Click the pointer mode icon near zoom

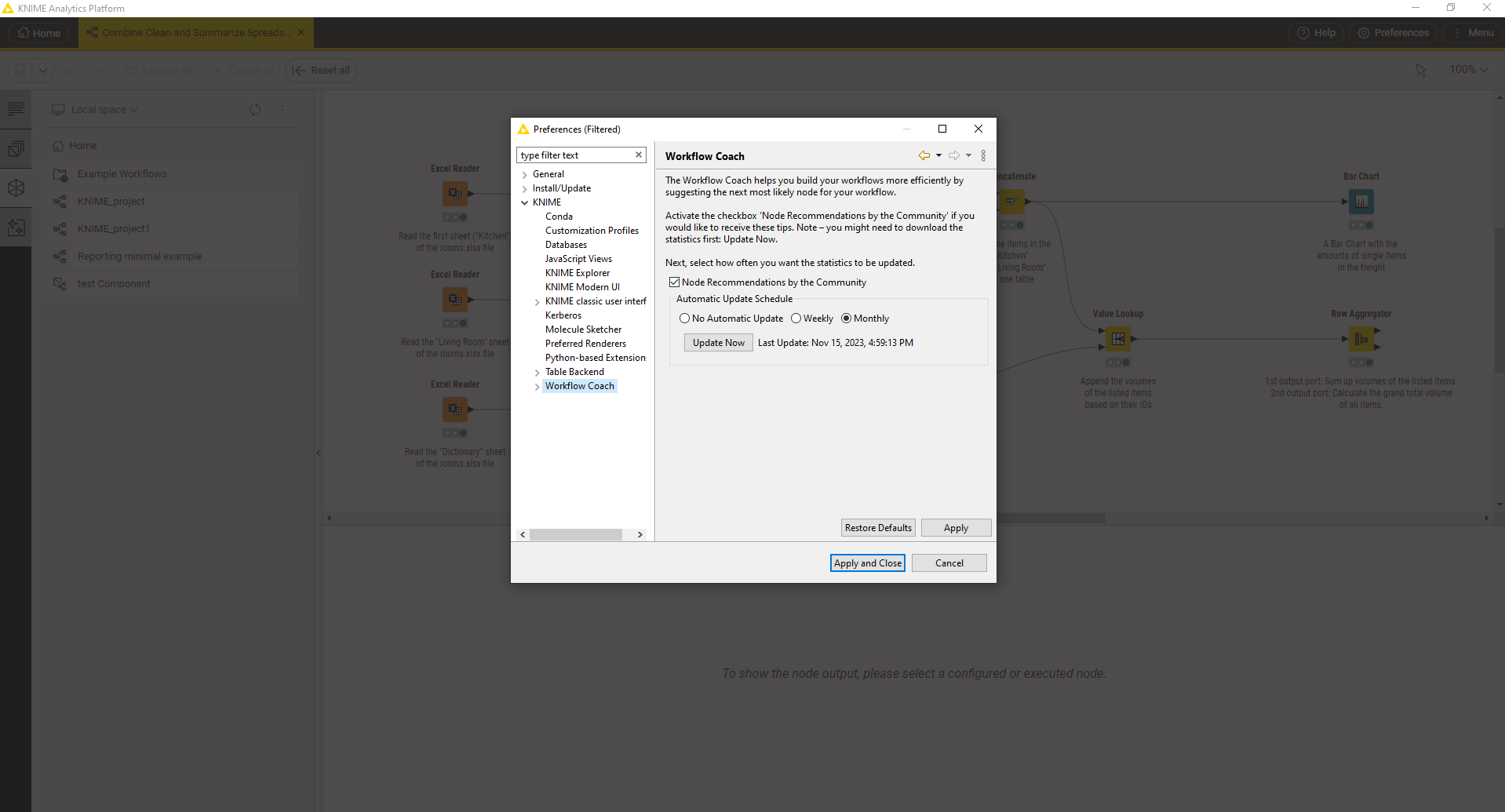coord(1421,70)
